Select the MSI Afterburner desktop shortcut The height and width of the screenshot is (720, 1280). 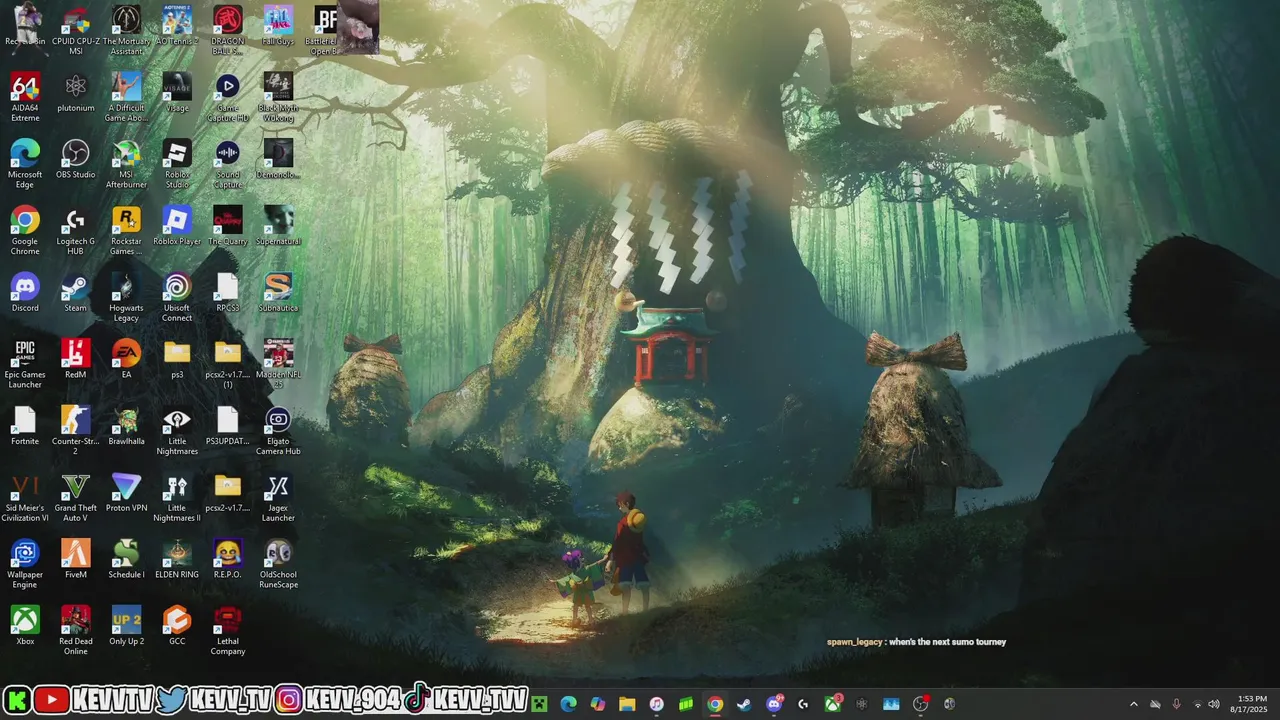126,164
